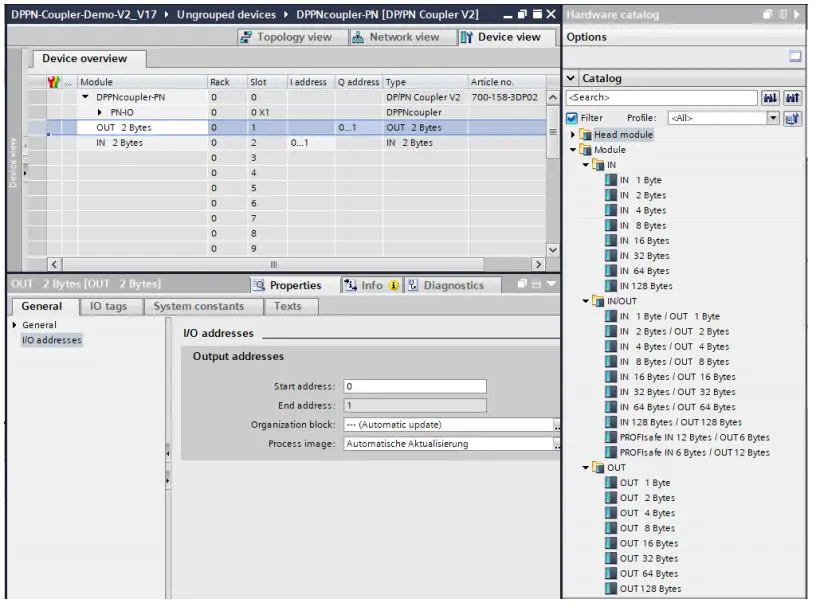Collapse the Catalog section header
813x607 pixels.
click(x=571, y=78)
